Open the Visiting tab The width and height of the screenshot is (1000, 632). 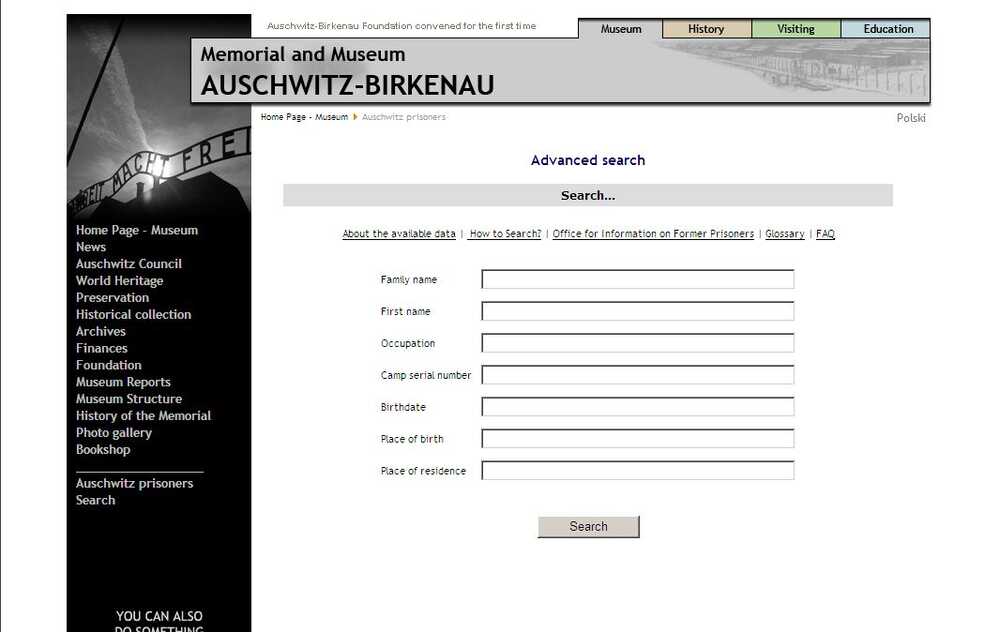(796, 29)
